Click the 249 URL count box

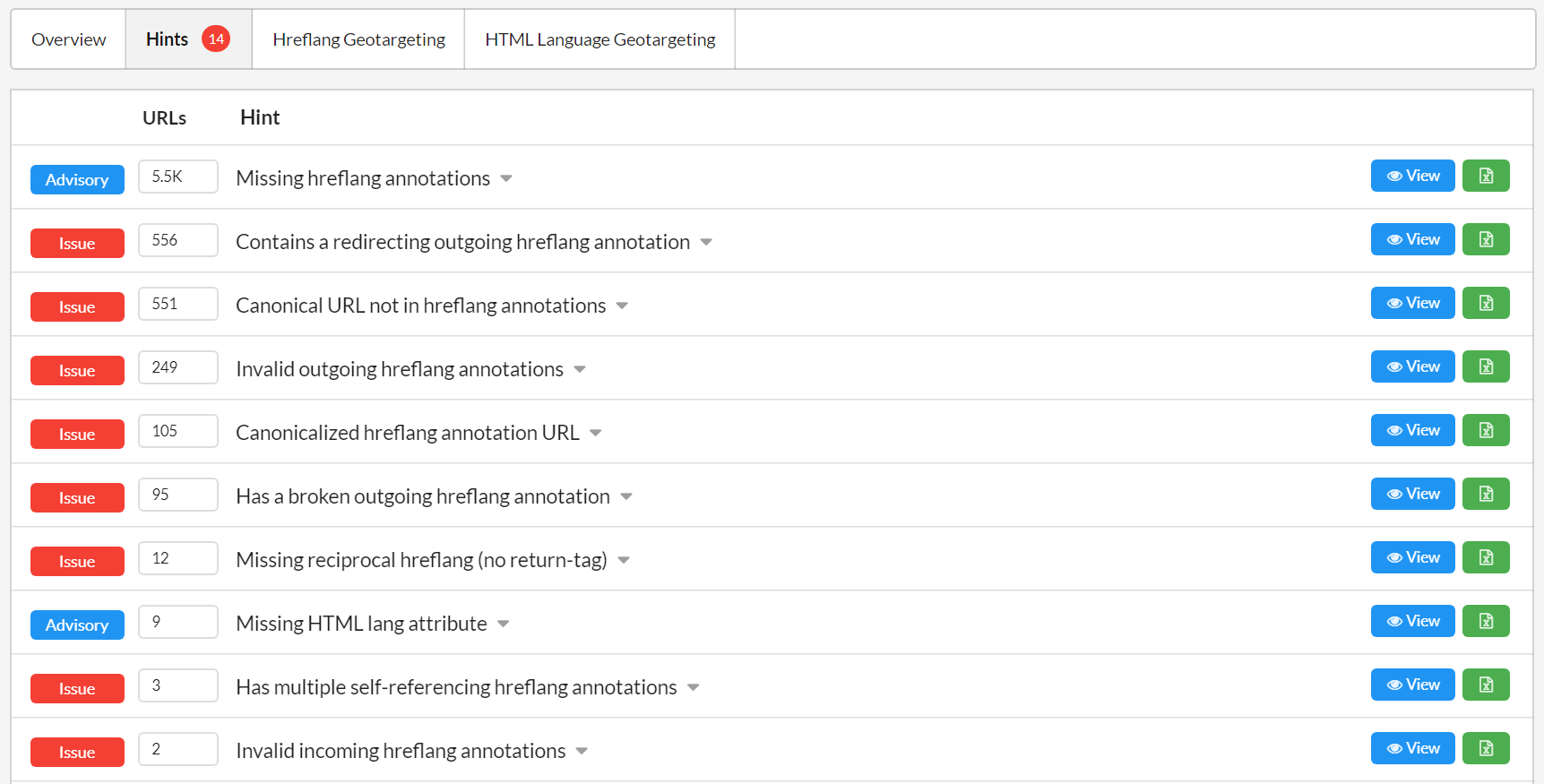tap(178, 367)
